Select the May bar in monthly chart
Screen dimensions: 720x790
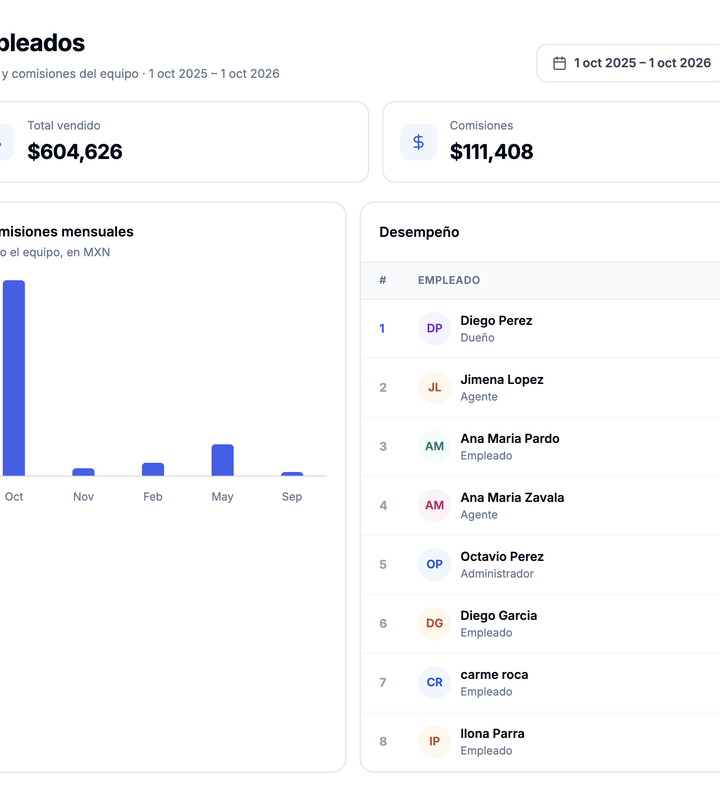click(x=222, y=460)
